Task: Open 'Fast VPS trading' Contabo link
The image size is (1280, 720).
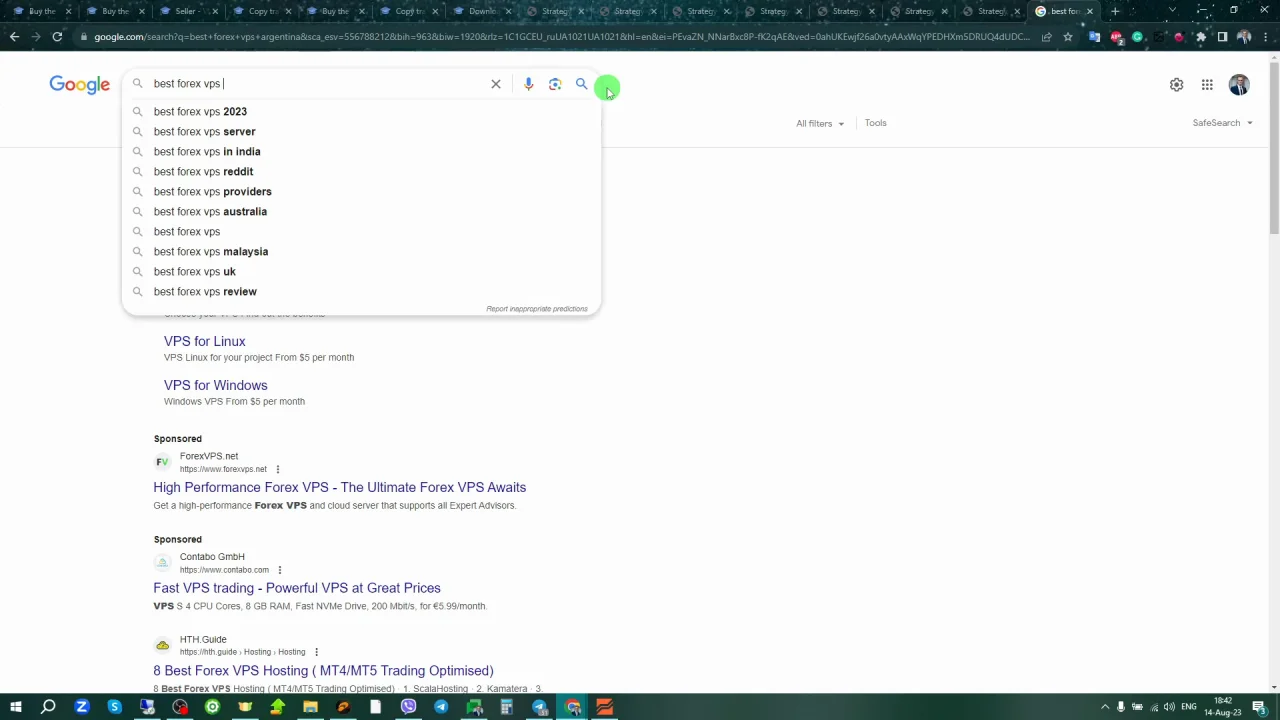Action: 297,588
